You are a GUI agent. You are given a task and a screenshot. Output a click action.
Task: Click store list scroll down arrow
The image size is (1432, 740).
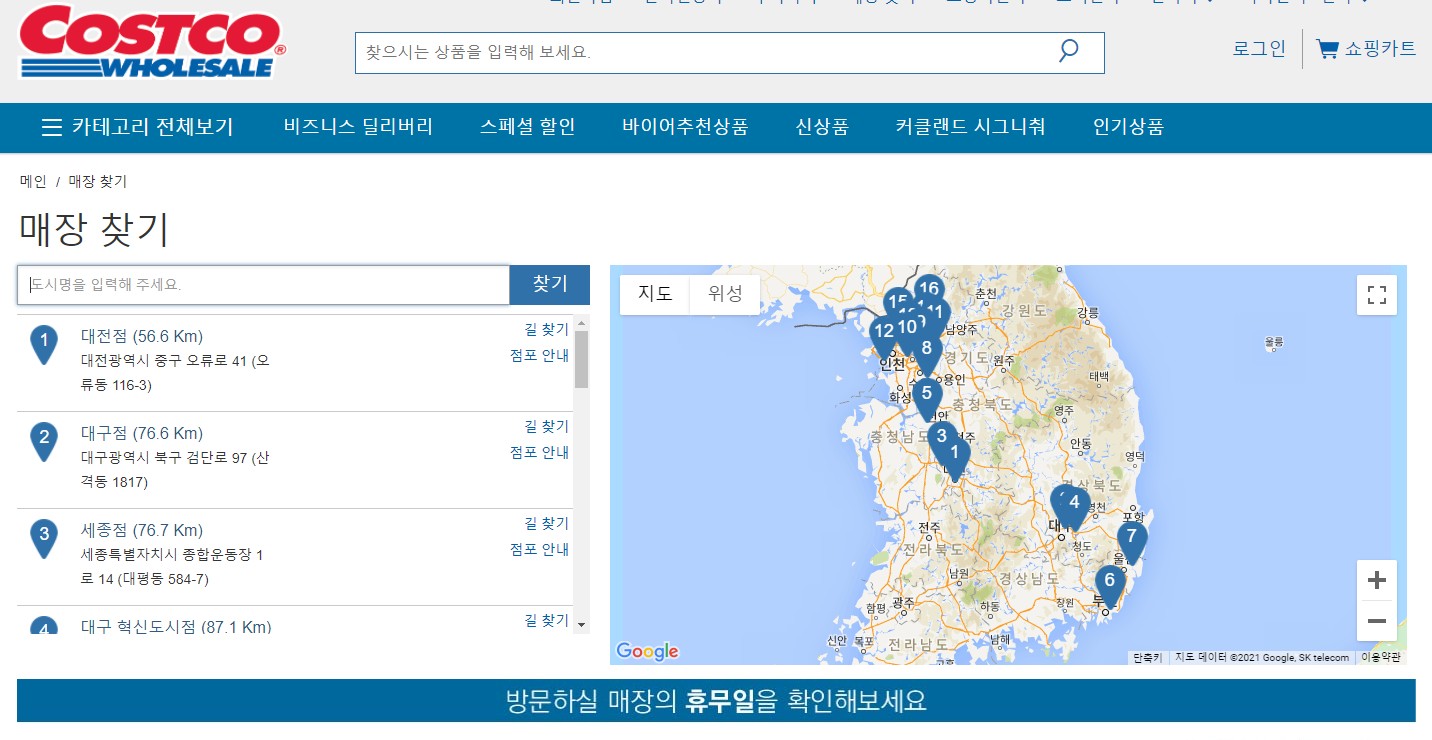point(582,624)
